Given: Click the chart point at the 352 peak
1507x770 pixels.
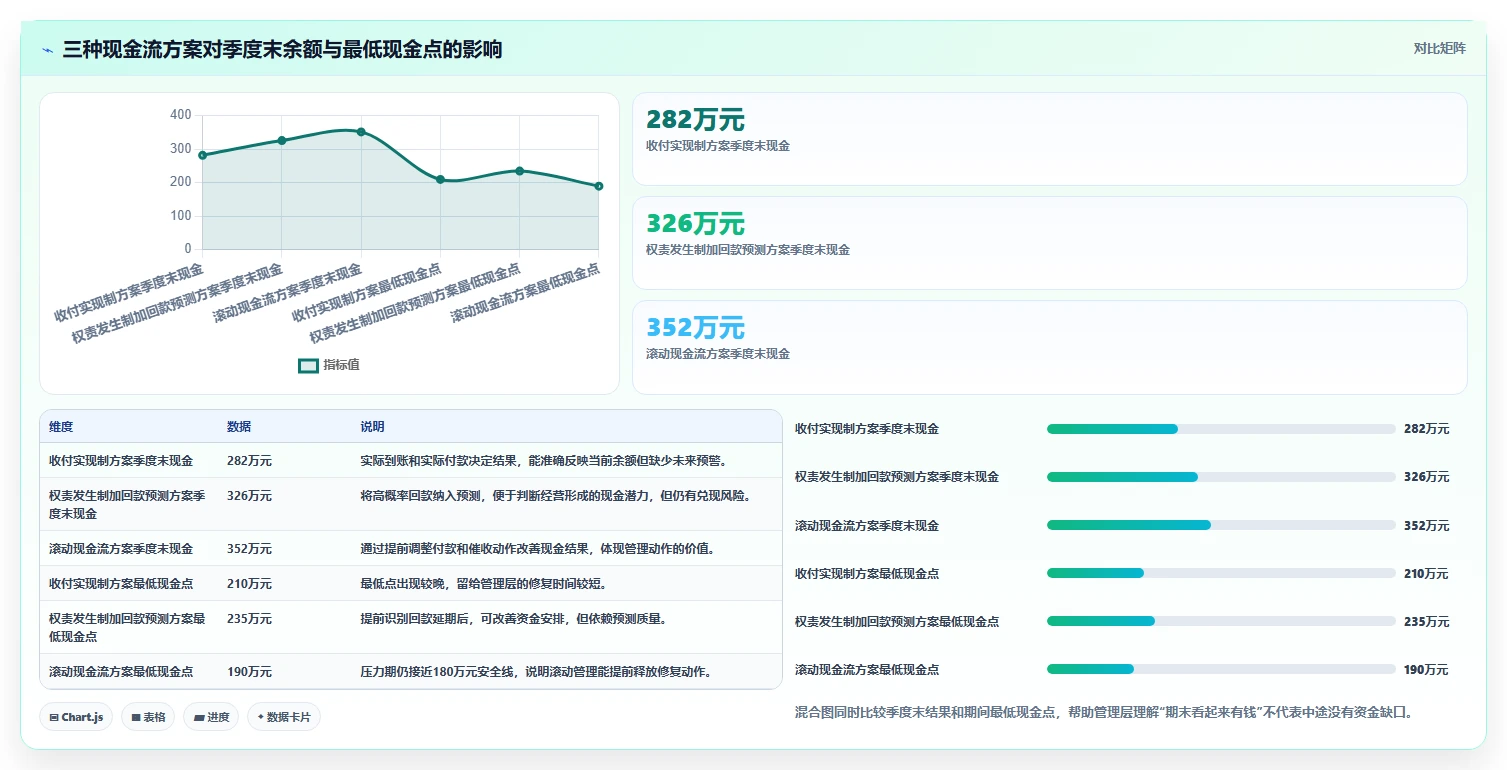Looking at the screenshot, I should [x=361, y=132].
